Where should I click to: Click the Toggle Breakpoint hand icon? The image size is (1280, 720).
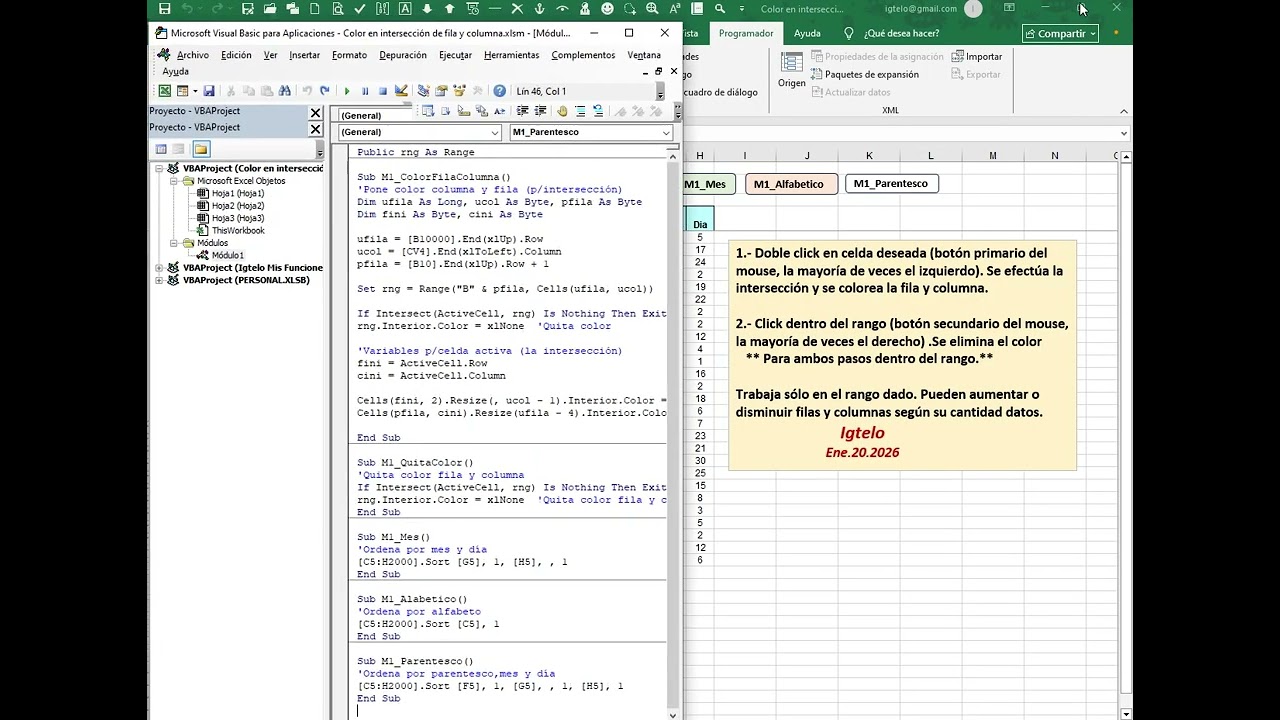tap(562, 111)
